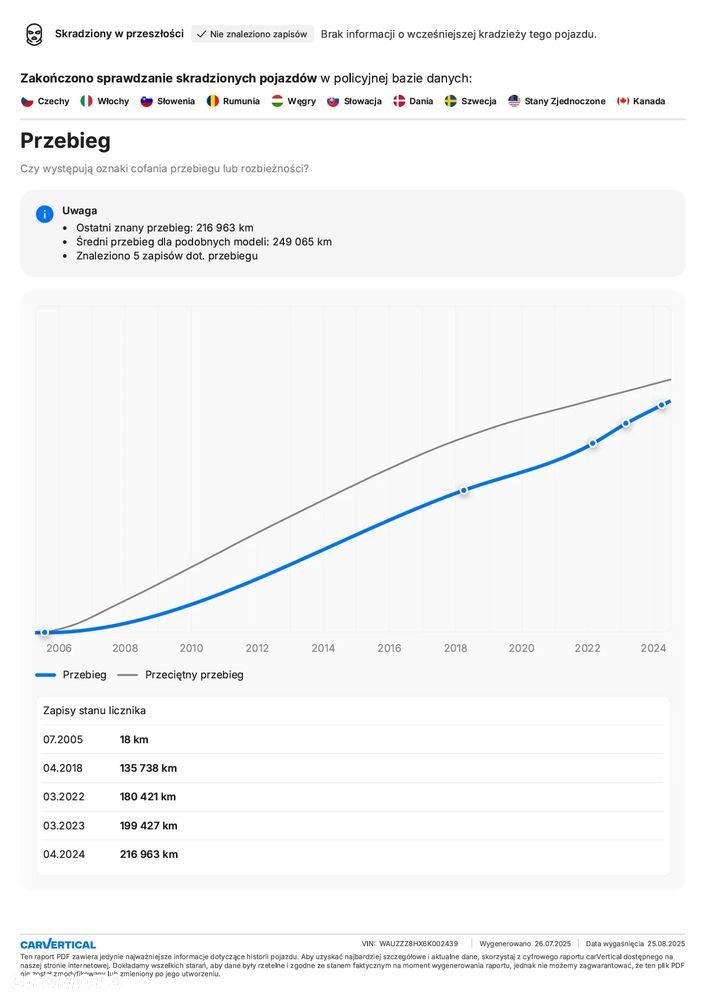Click the 'Nie znaleziono zapisów' badge
707x999 pixels.
click(252, 34)
